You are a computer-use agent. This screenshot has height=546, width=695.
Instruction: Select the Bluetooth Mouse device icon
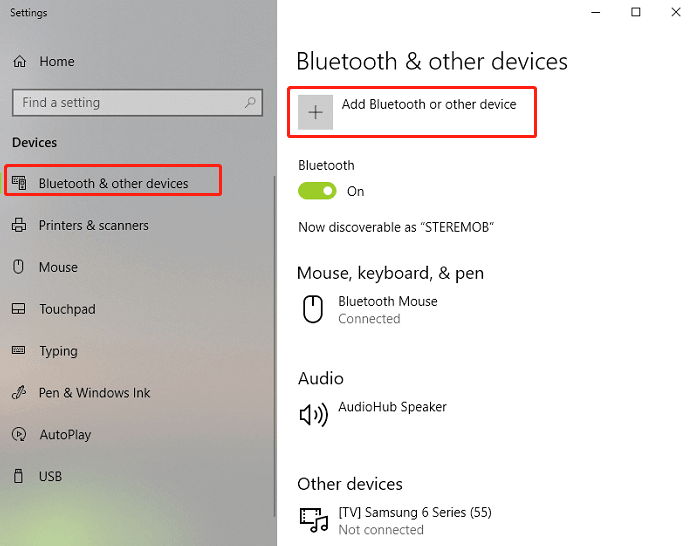[x=313, y=309]
